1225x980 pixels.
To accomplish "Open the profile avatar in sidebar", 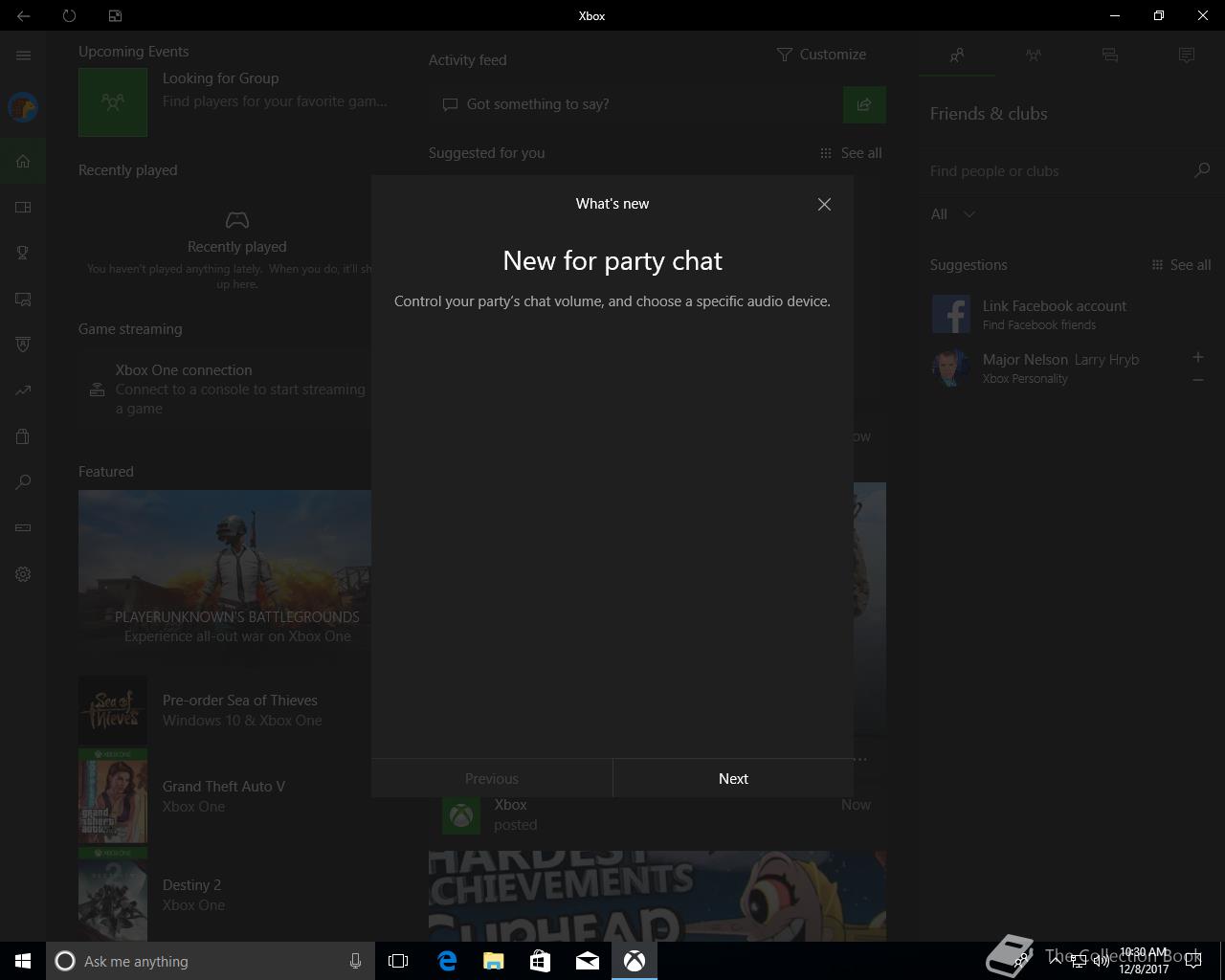I will pyautogui.click(x=23, y=107).
